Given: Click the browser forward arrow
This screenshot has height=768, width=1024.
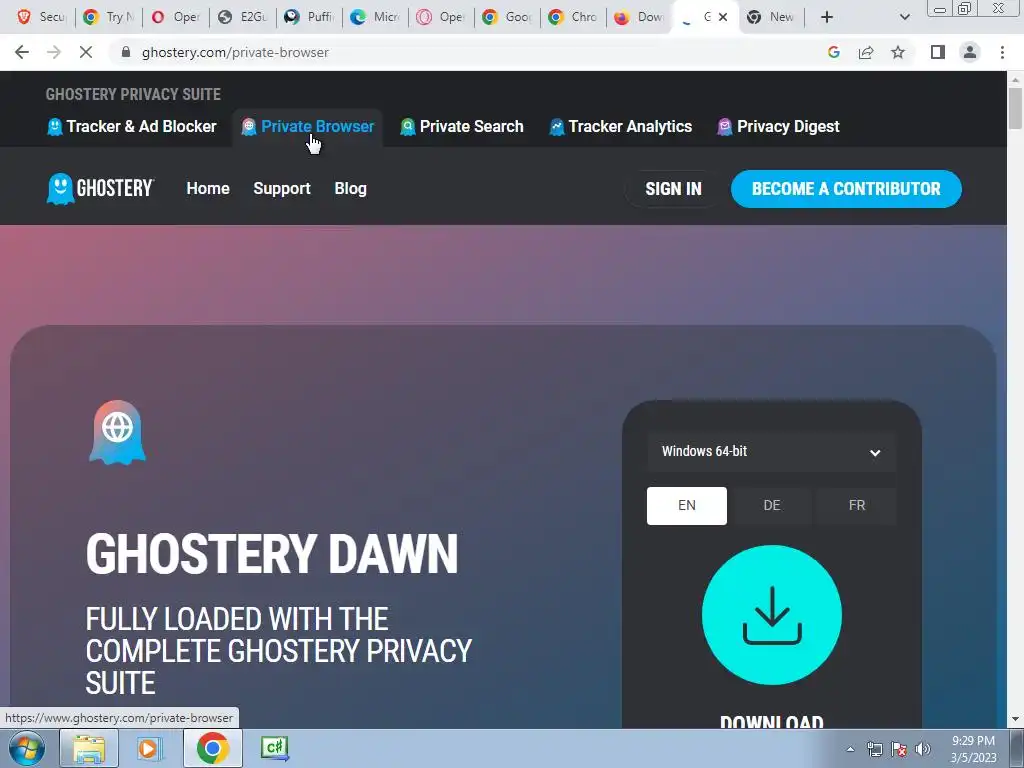Looking at the screenshot, I should coord(54,52).
